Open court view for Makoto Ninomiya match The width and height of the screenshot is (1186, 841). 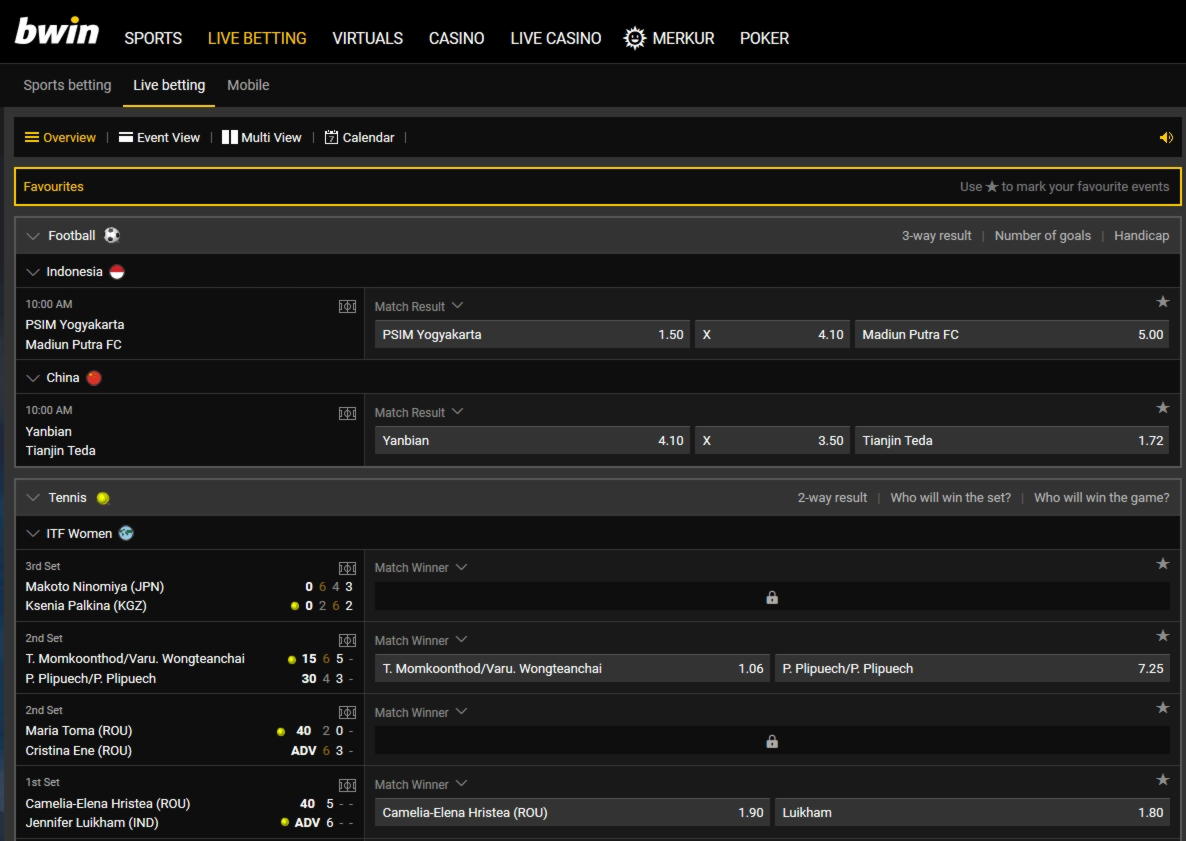(x=347, y=568)
